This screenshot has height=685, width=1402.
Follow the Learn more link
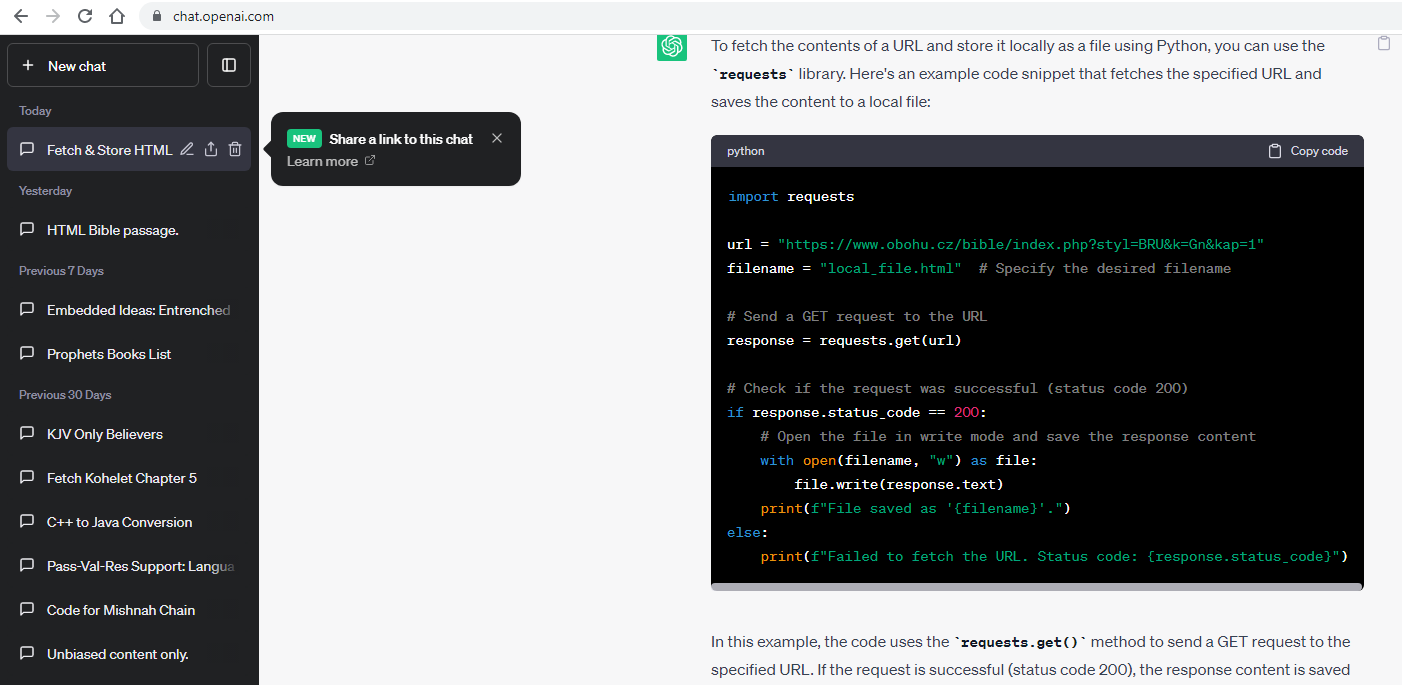point(331,161)
